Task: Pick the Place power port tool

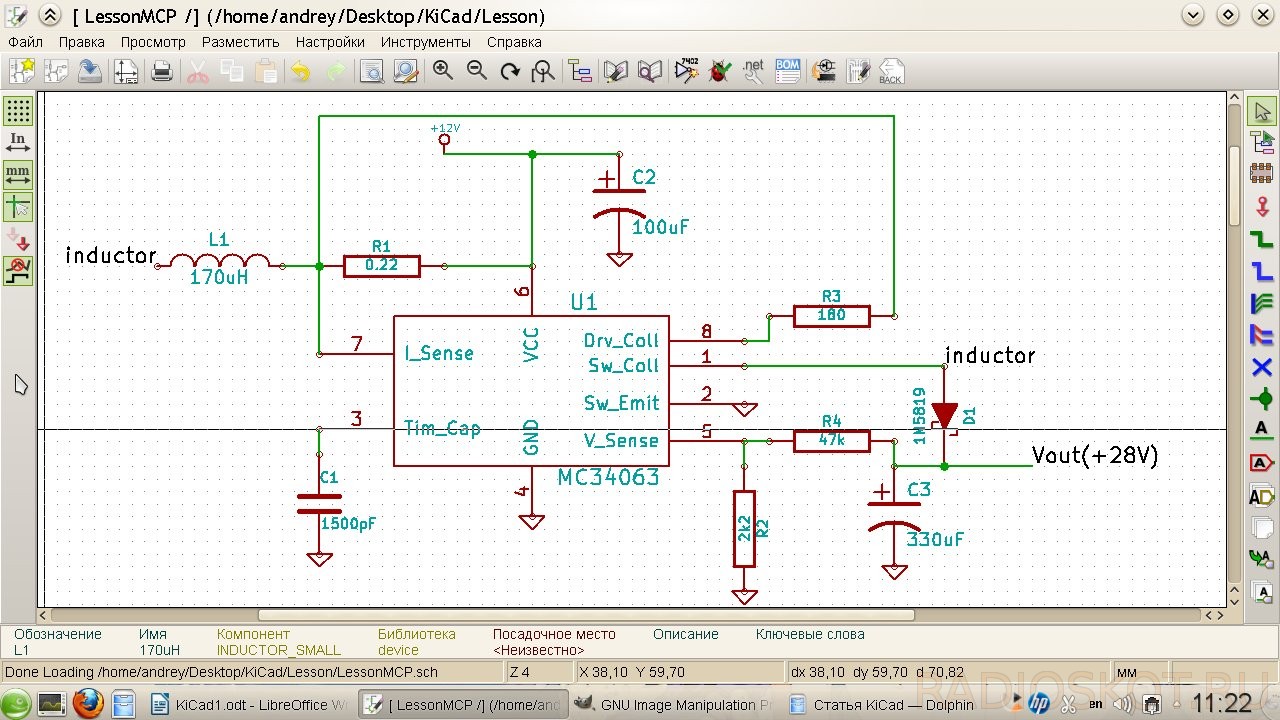Action: (x=1262, y=206)
